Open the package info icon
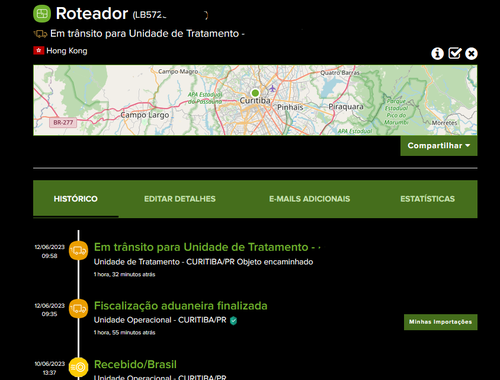This screenshot has width=500, height=380. click(x=437, y=53)
